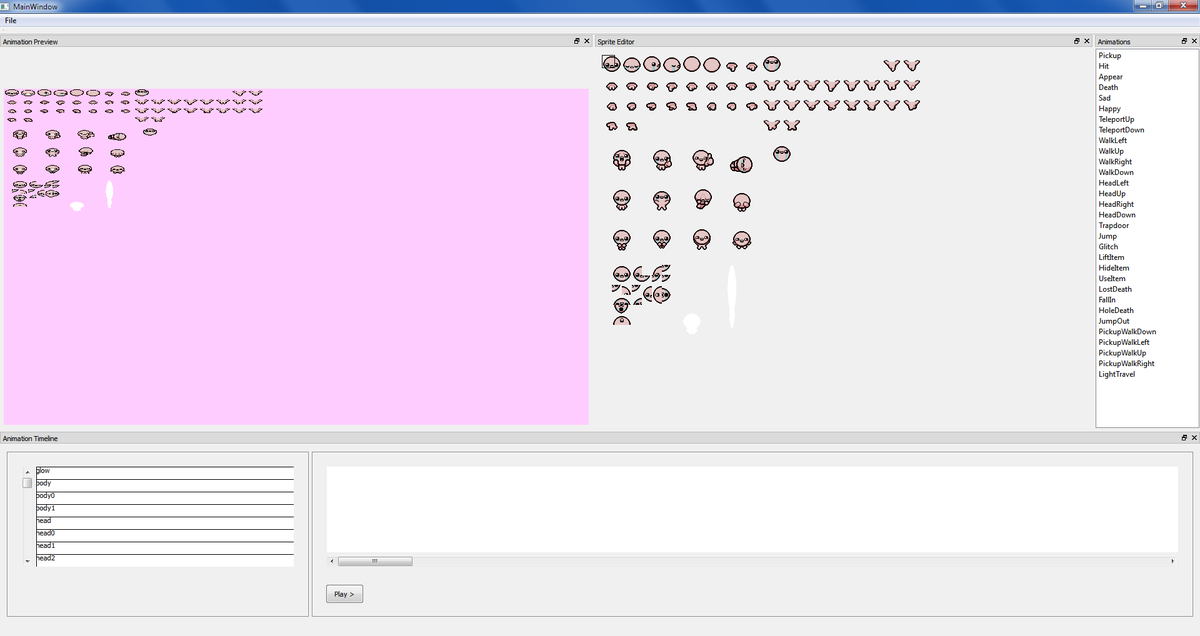
Task: Click layer list scroll up arrow
Action: pos(27,473)
